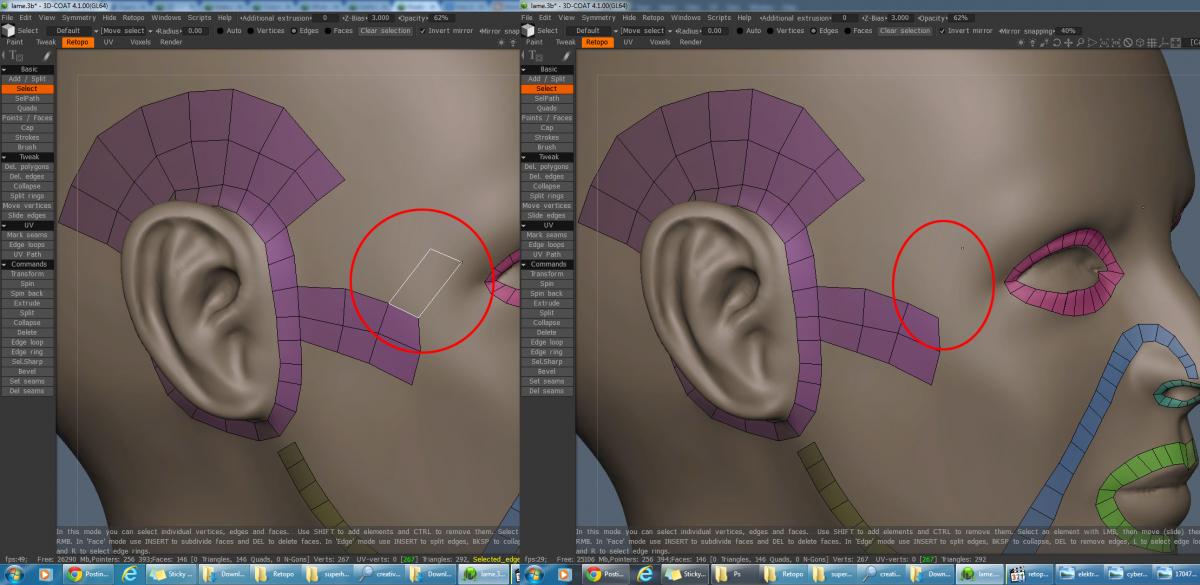Switch to the Render tab in right window
1200x585 pixels.
[x=691, y=42]
